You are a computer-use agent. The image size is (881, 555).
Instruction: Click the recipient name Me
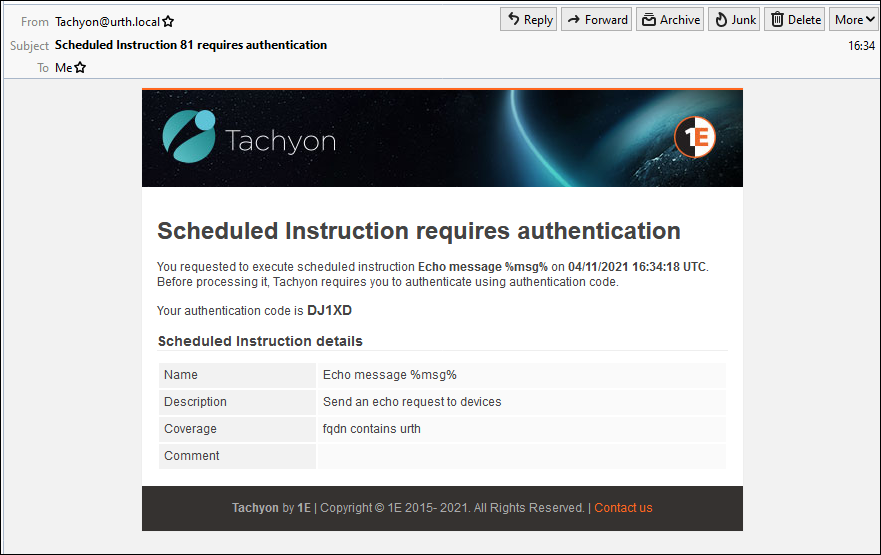63,68
